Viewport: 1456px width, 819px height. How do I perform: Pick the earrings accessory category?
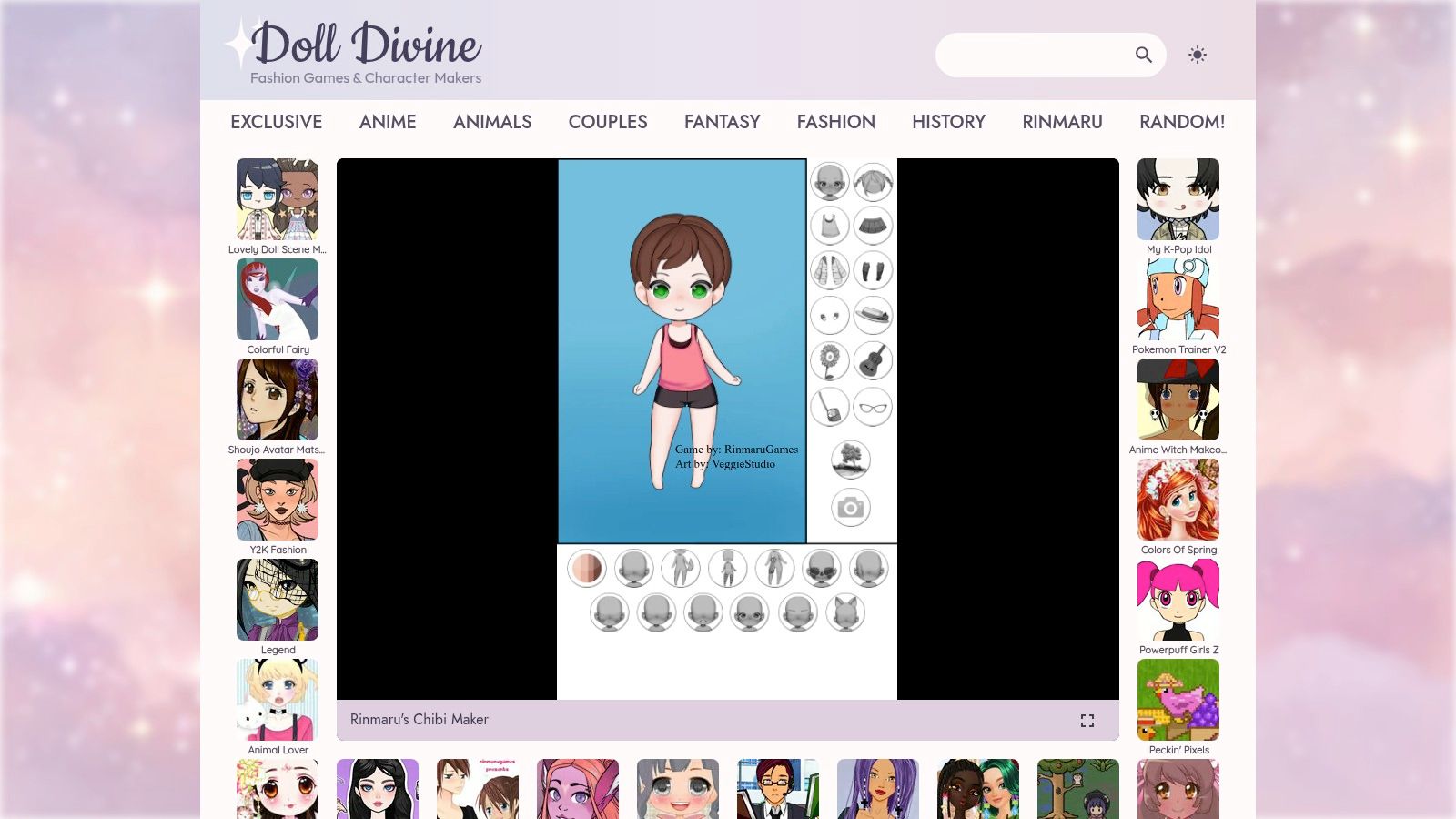click(829, 316)
